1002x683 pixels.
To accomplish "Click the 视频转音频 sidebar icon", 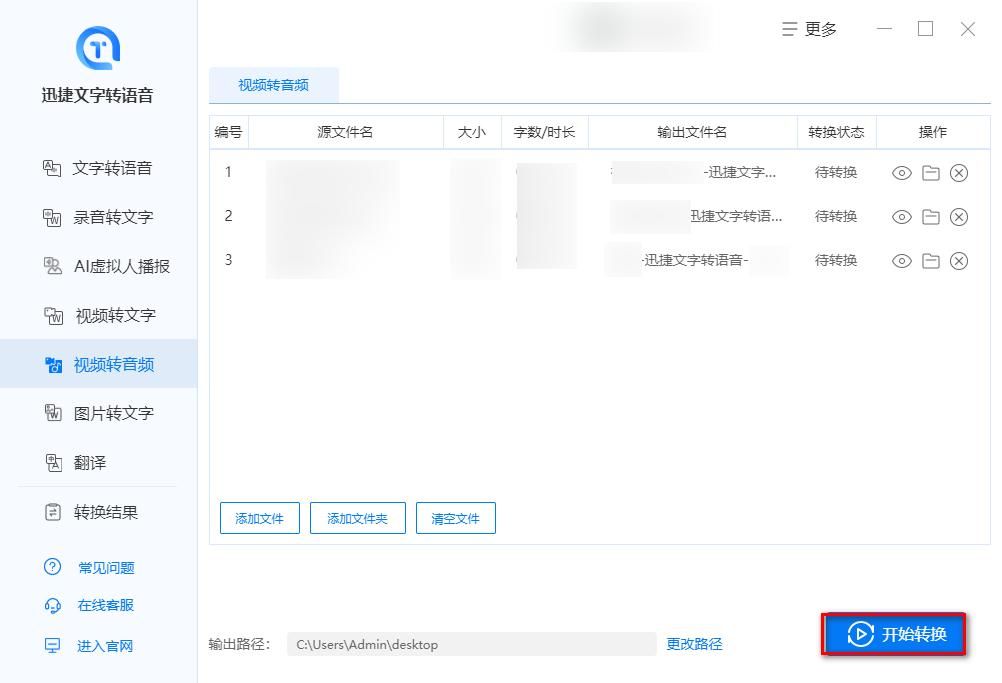I will point(53,365).
